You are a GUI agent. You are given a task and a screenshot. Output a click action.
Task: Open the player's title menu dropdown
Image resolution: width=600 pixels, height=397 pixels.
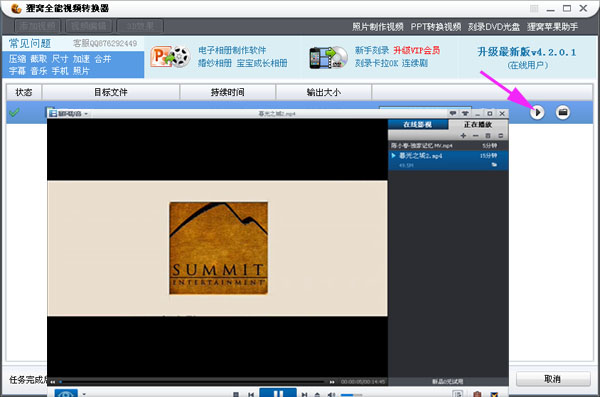click(69, 114)
